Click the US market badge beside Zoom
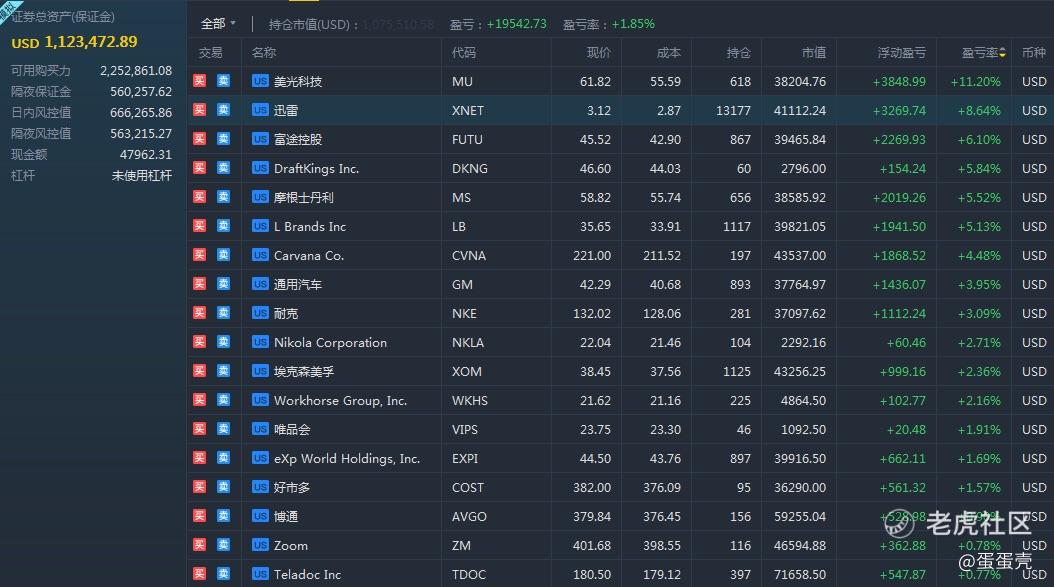Viewport: 1054px width, 587px height. coord(260,545)
